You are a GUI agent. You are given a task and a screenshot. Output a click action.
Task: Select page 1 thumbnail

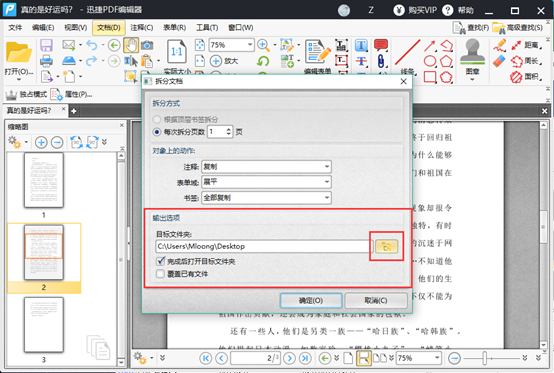pyautogui.click(x=44, y=180)
